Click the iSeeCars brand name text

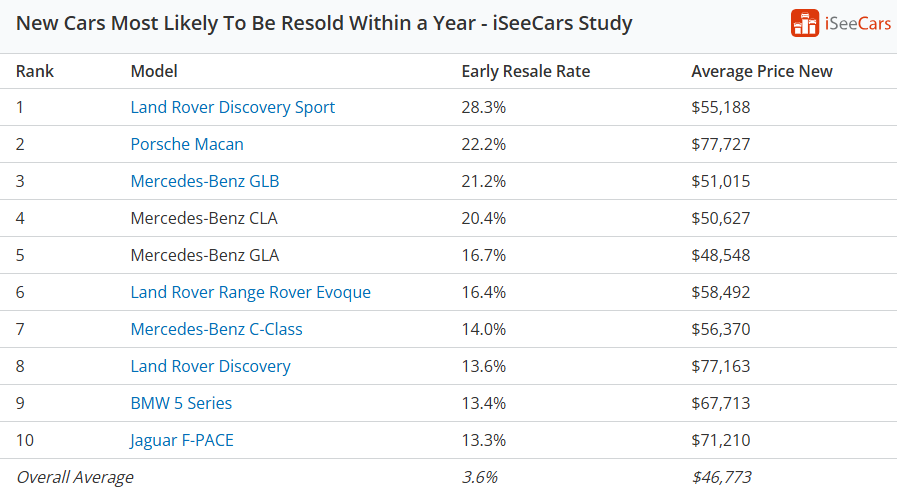click(858, 23)
